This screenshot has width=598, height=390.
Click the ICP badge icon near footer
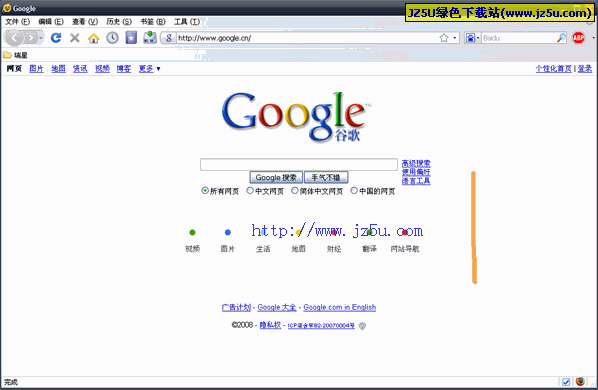(x=362, y=326)
